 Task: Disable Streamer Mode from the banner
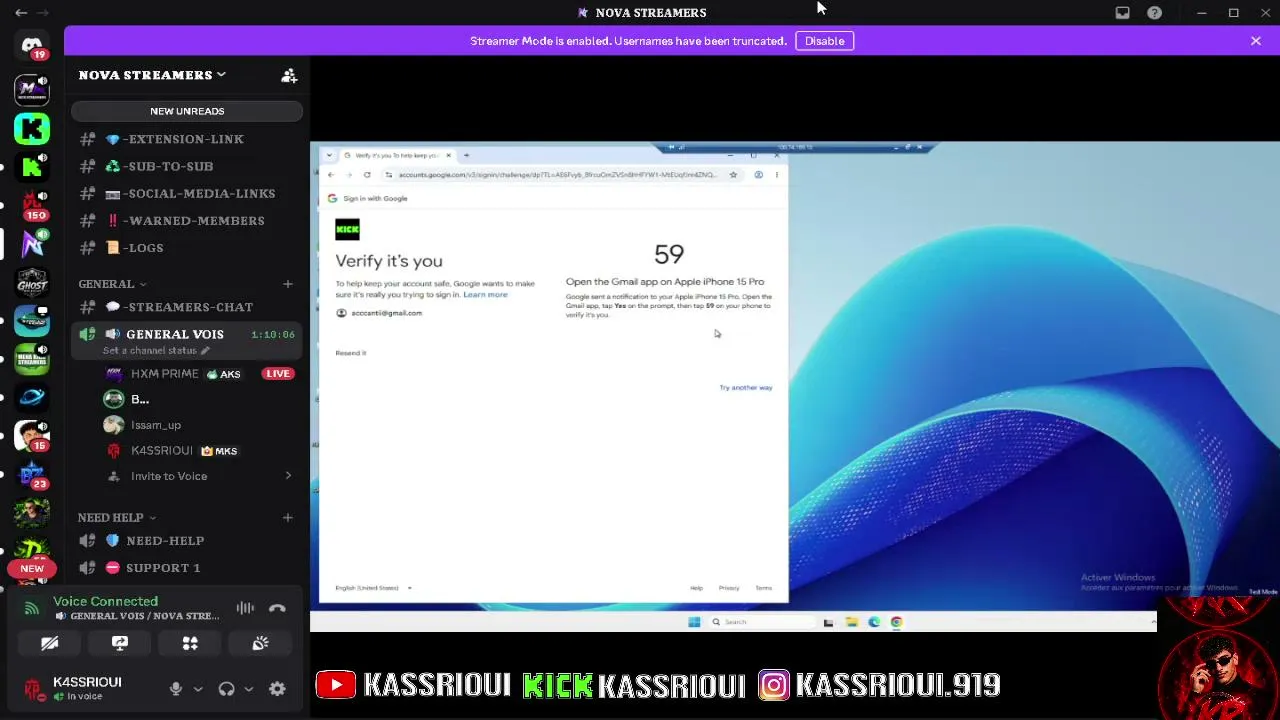pos(825,41)
